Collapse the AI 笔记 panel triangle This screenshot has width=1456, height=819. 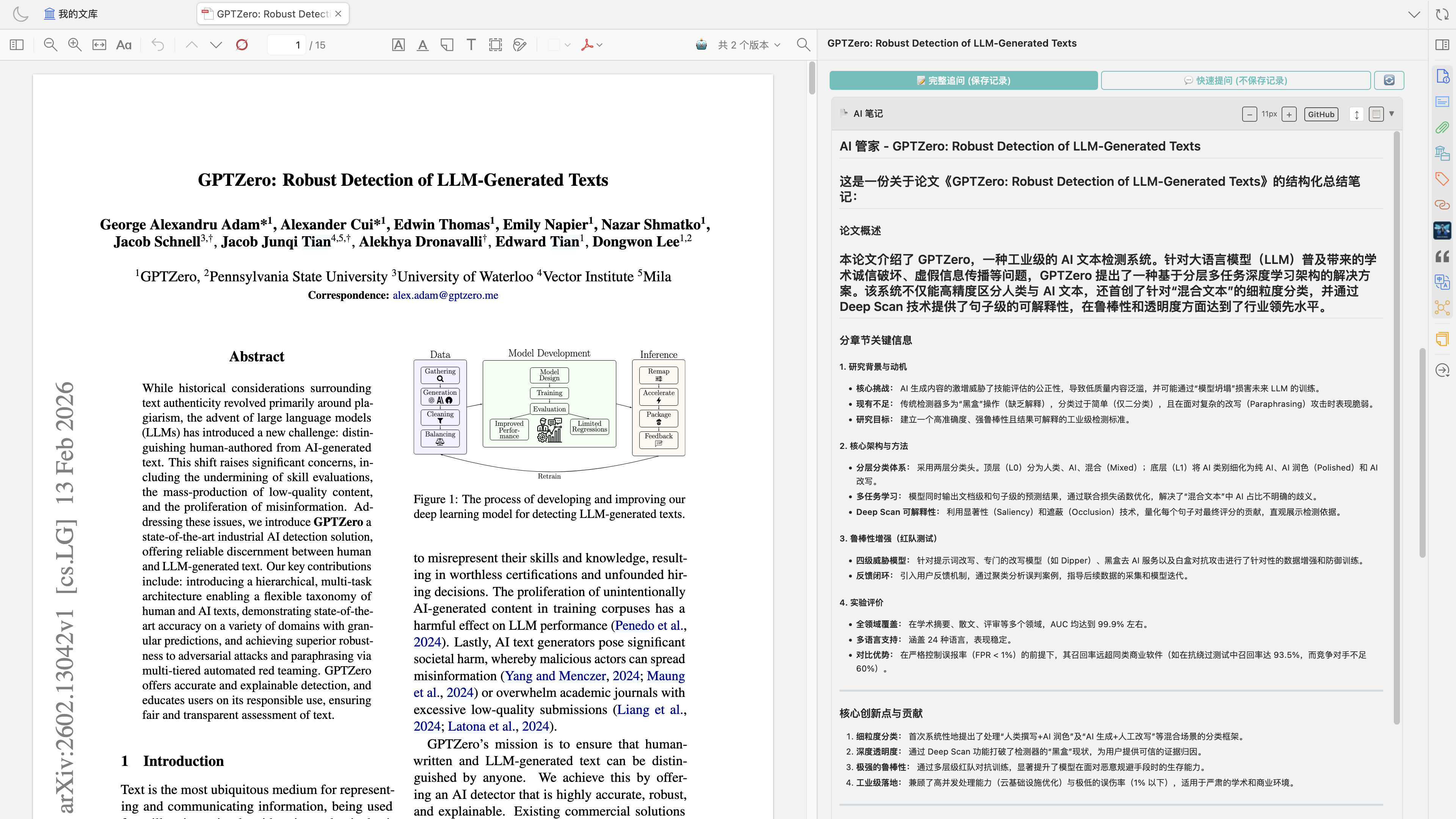point(1392,114)
